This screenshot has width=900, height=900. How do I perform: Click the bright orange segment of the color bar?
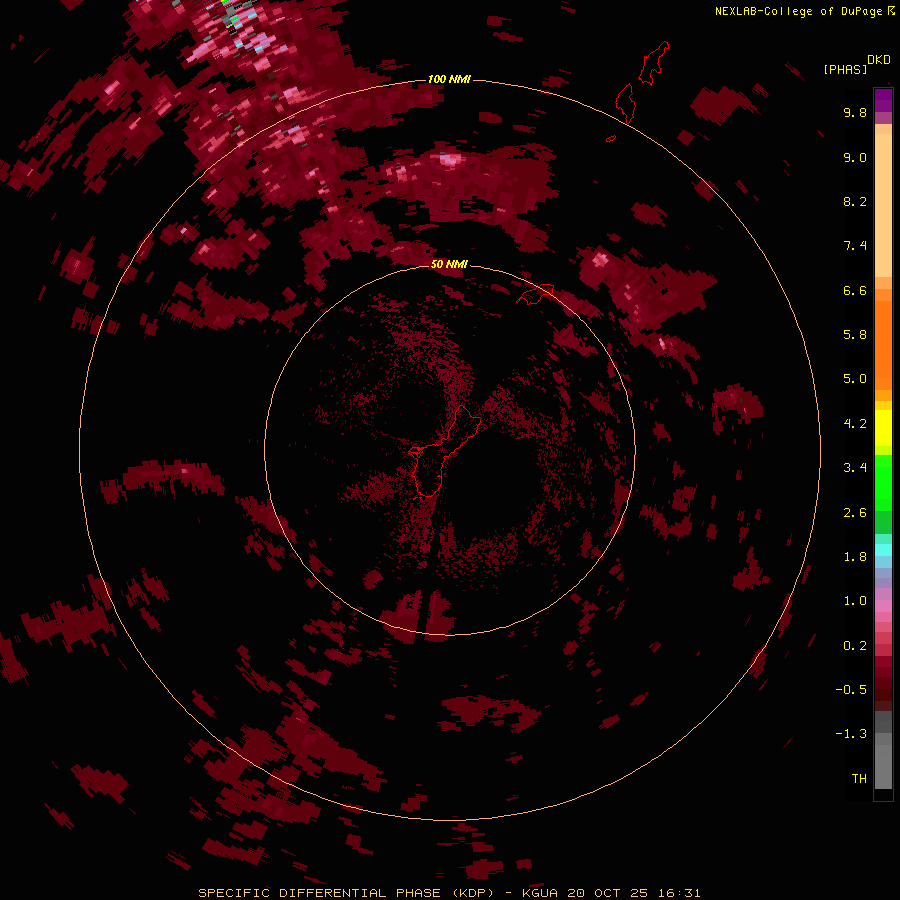point(883,346)
